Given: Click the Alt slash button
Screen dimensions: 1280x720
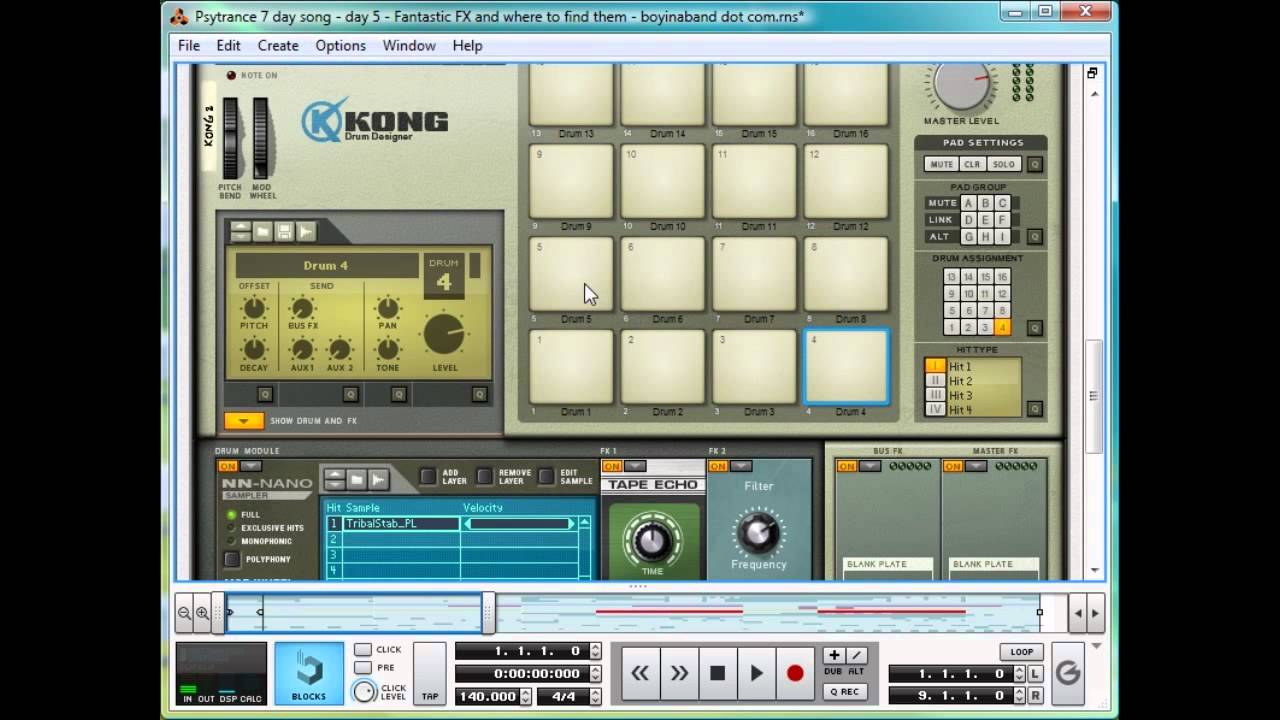Looking at the screenshot, I should point(856,655).
